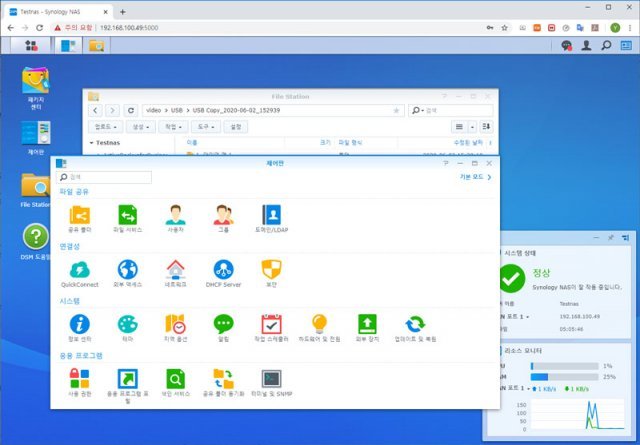This screenshot has width=640, height=445.
Task: Star the current File Station folder path
Action: click(x=396, y=110)
